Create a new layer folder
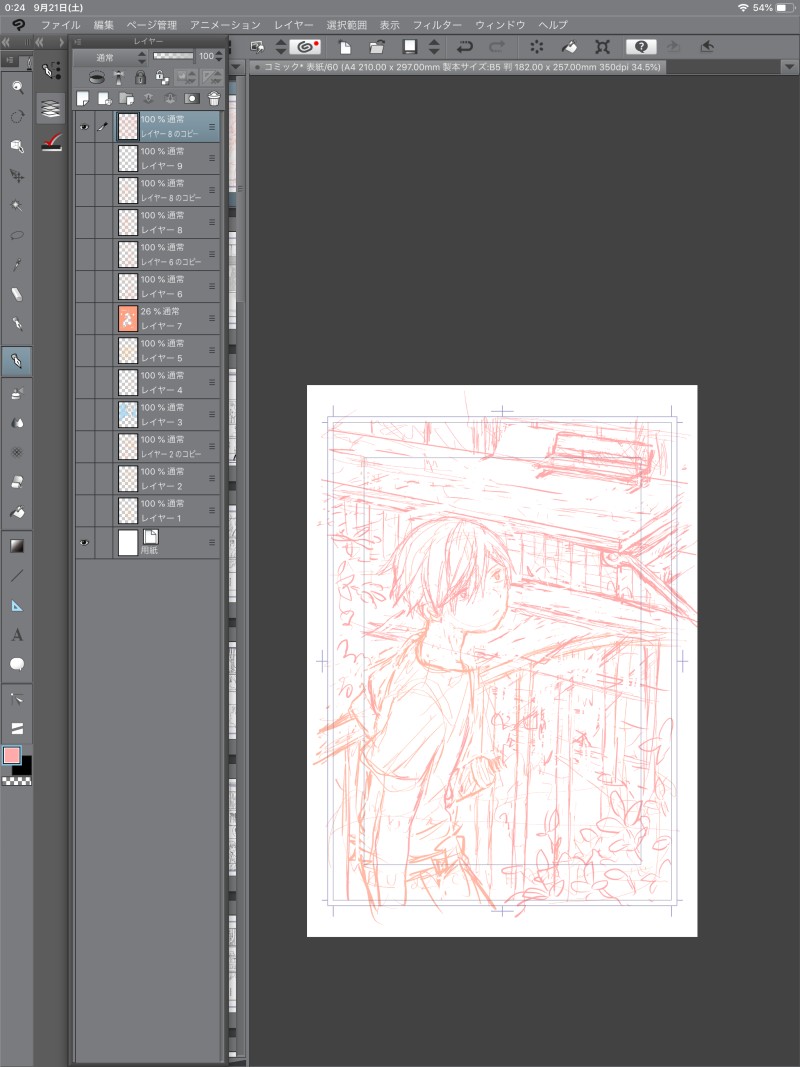The image size is (800, 1067). click(x=126, y=99)
